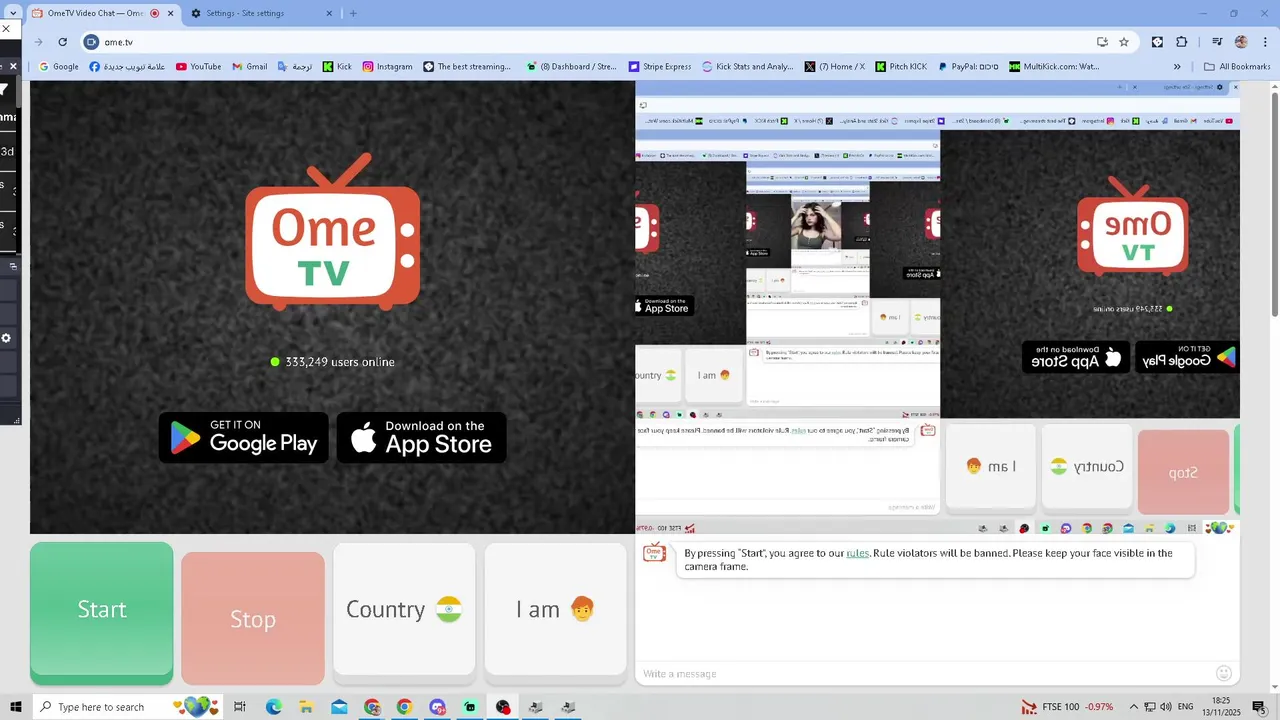Close the OmeTV Video Chat tab
This screenshot has width=1280, height=720.
tap(171, 13)
